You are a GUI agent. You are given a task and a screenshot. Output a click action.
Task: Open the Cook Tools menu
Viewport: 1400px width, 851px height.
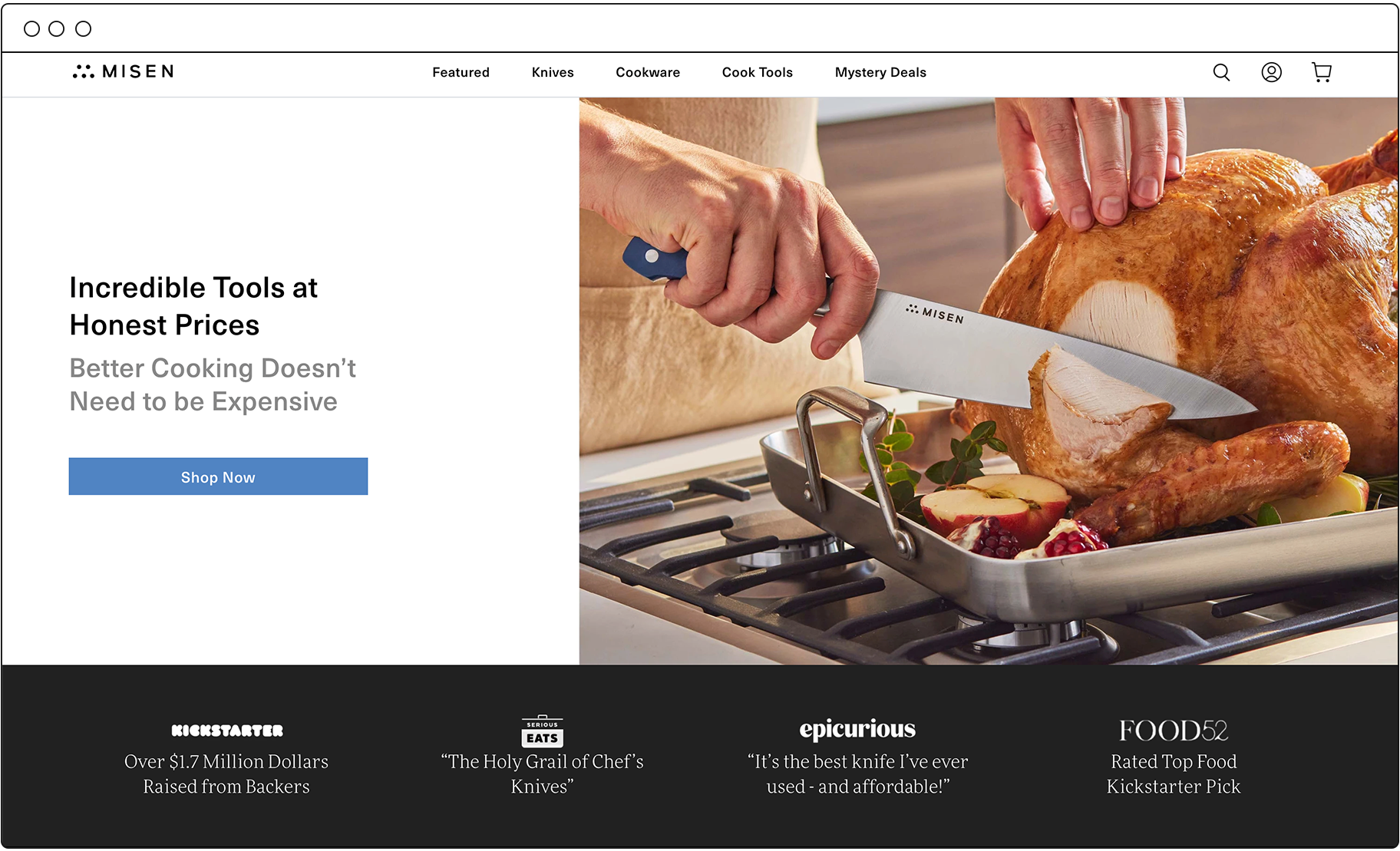pos(758,72)
